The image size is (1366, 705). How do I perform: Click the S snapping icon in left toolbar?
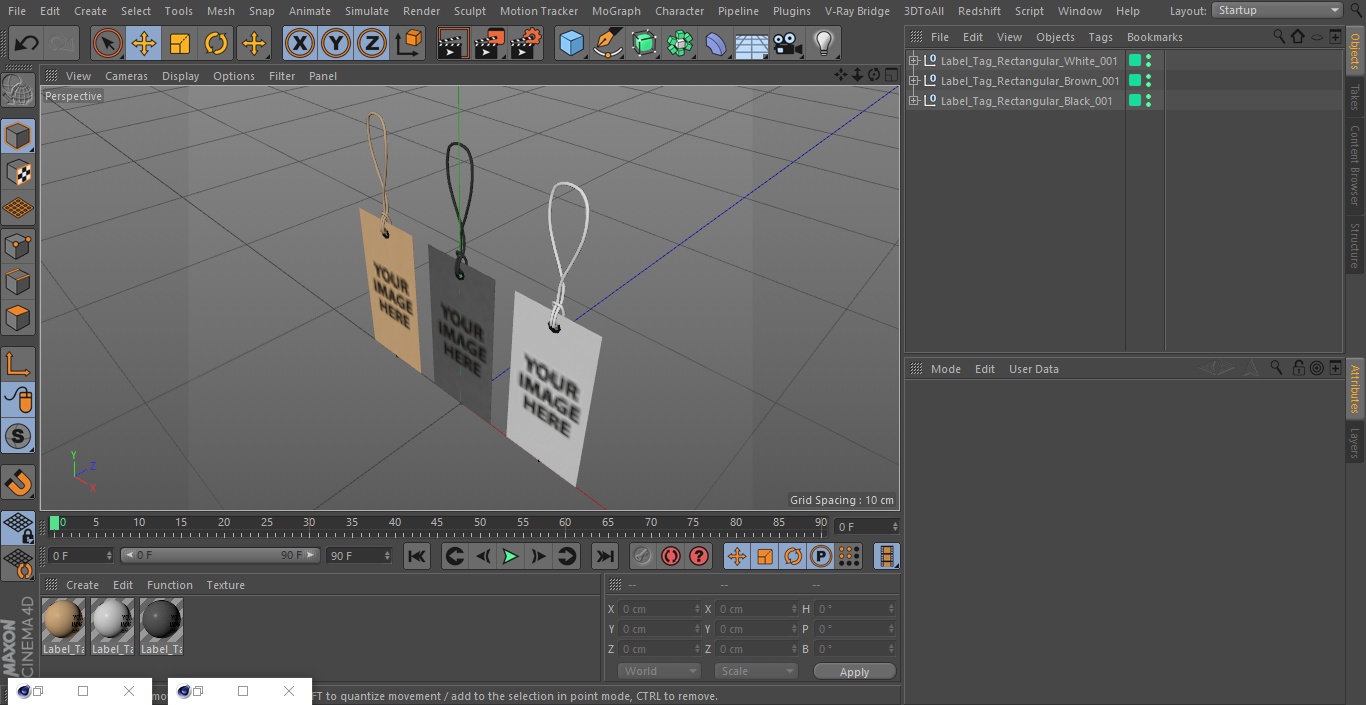pos(18,436)
